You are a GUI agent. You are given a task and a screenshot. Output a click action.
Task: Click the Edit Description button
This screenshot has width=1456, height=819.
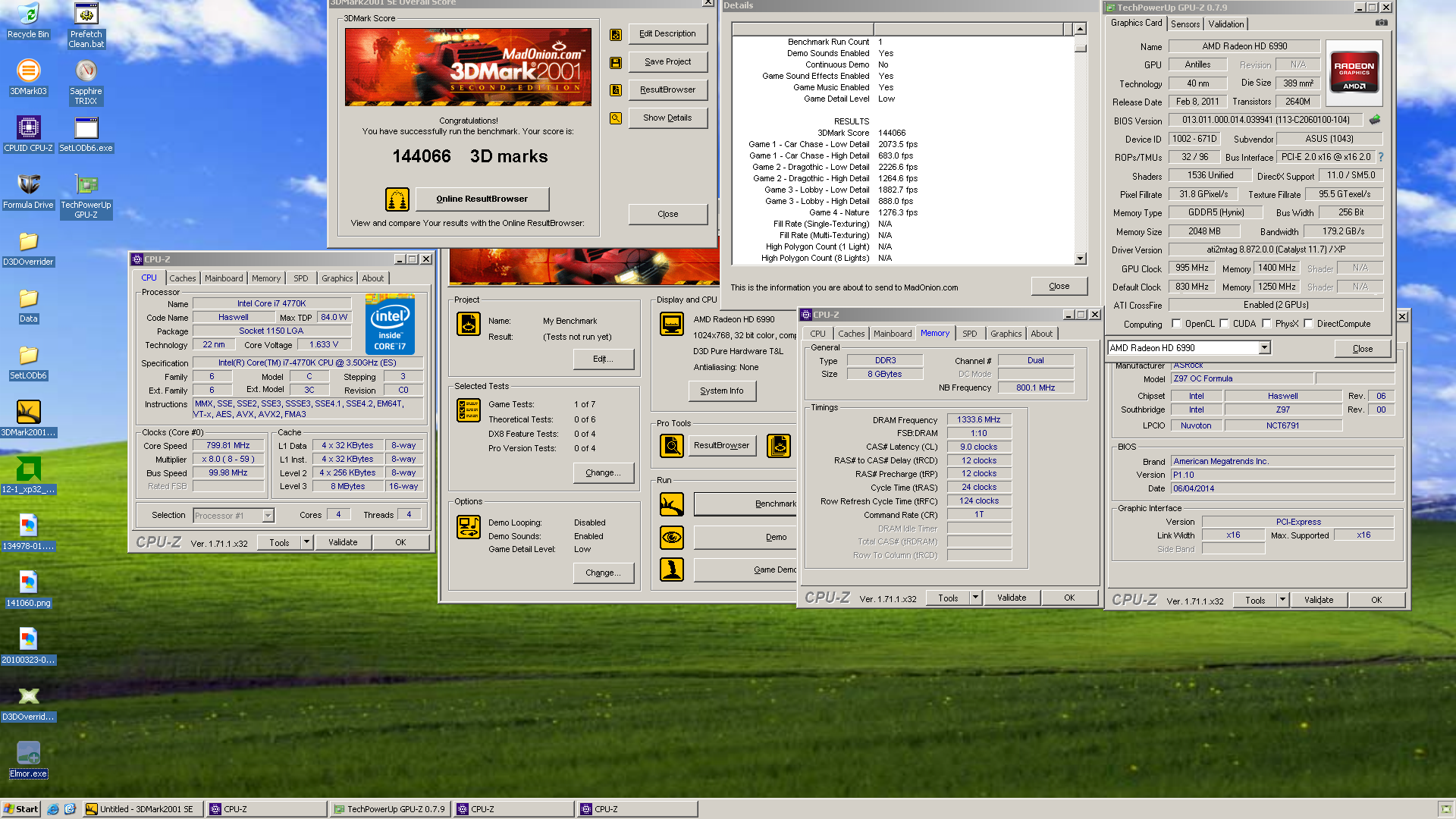tap(667, 34)
